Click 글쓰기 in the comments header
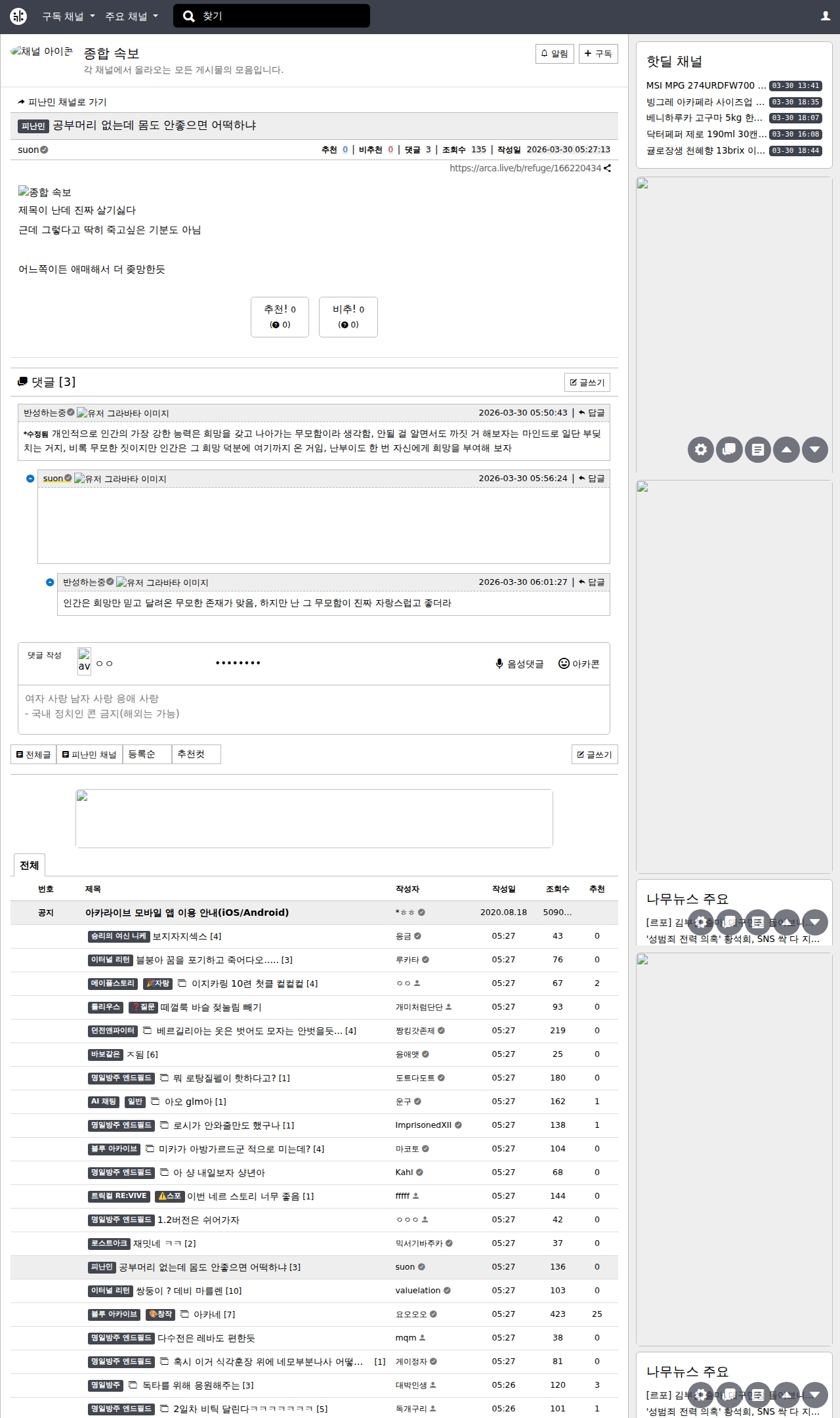840x1418 pixels. tap(587, 383)
